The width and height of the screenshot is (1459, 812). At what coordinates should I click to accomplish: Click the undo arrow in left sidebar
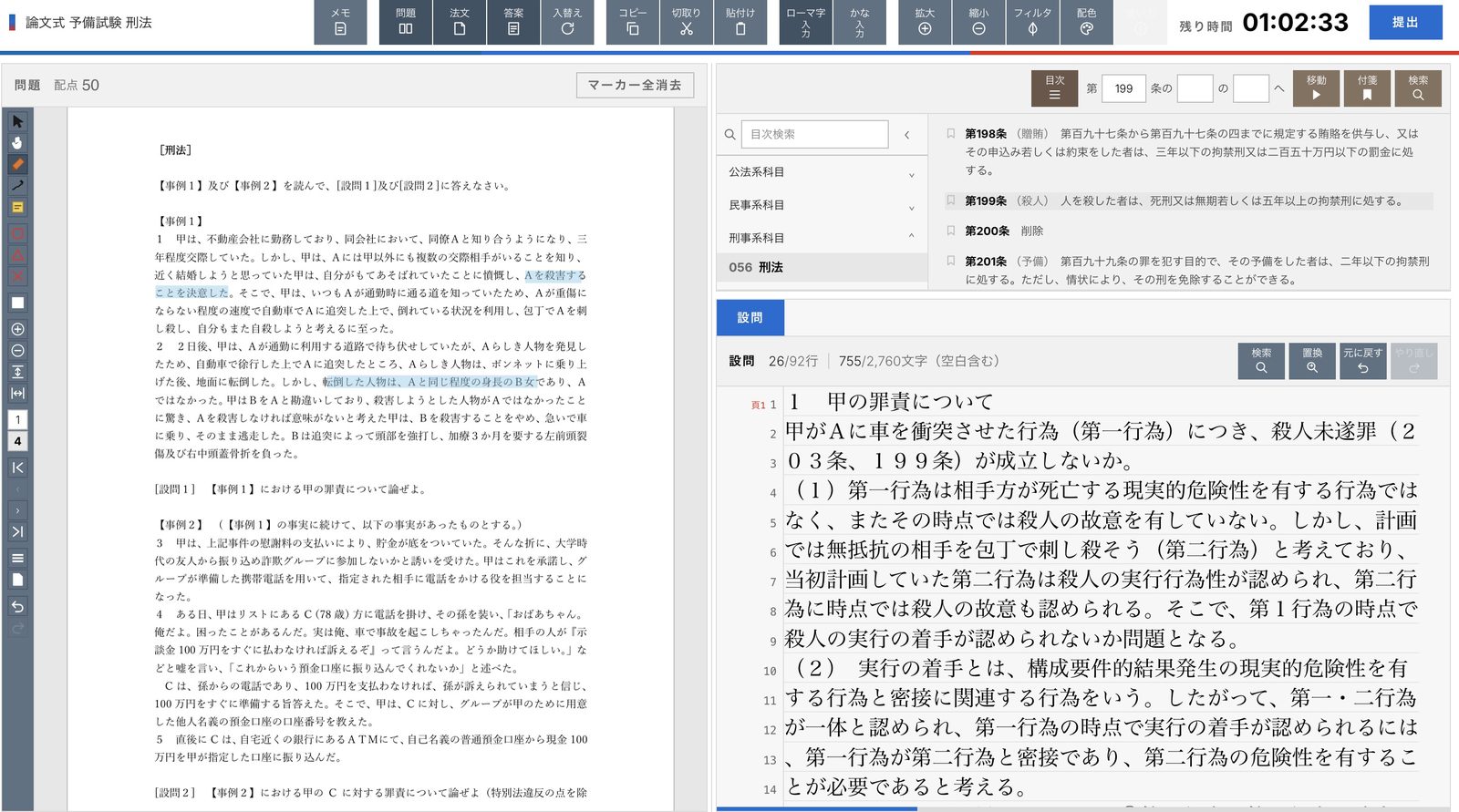click(x=17, y=606)
